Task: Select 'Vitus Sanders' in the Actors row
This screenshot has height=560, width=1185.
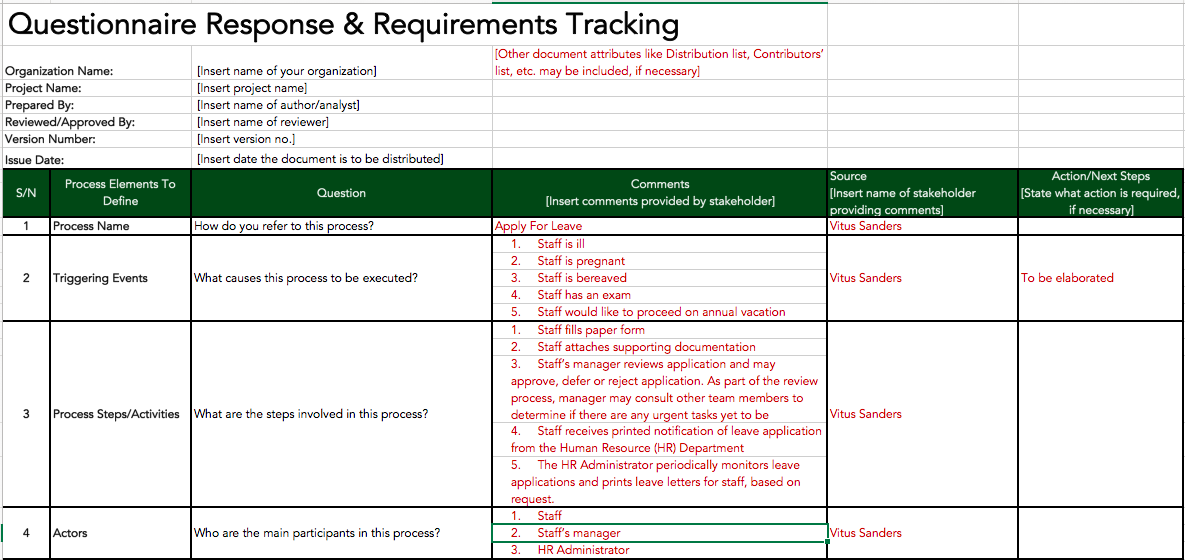Action: click(923, 533)
